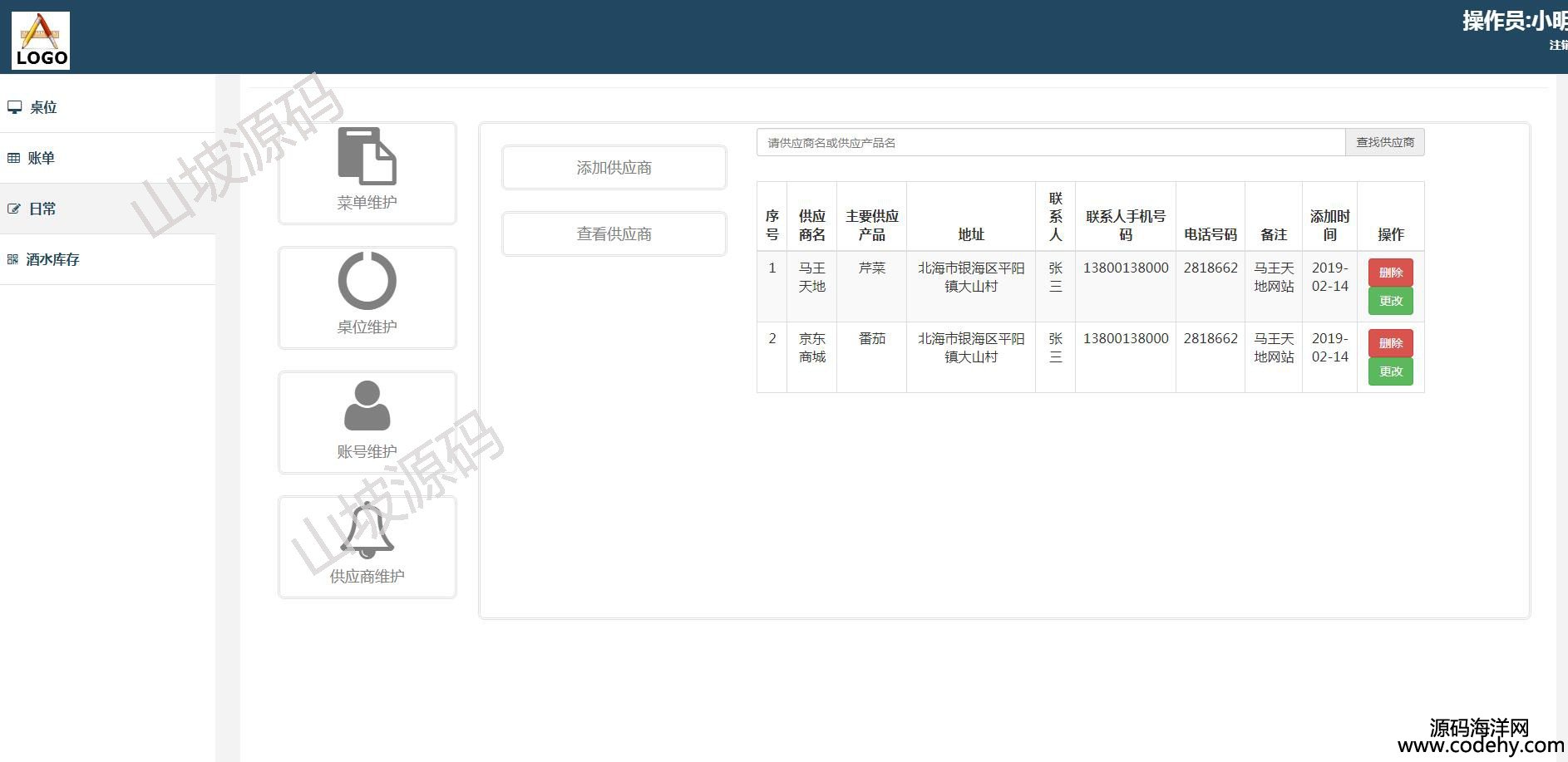Open the 桌位 sidebar menu item
Screen dimensions: 1568x762
click(x=43, y=107)
